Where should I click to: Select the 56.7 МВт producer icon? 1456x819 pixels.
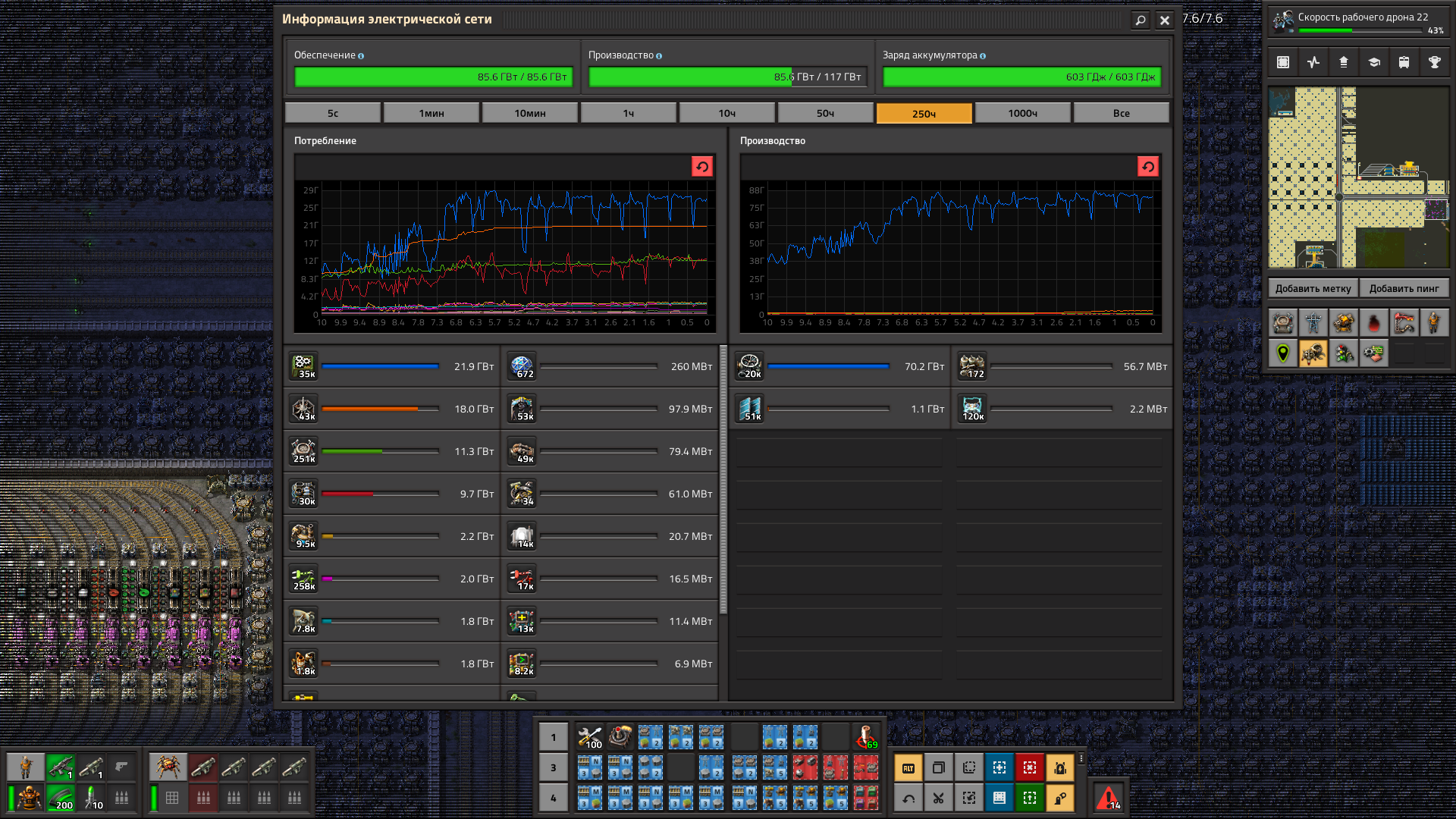(973, 366)
